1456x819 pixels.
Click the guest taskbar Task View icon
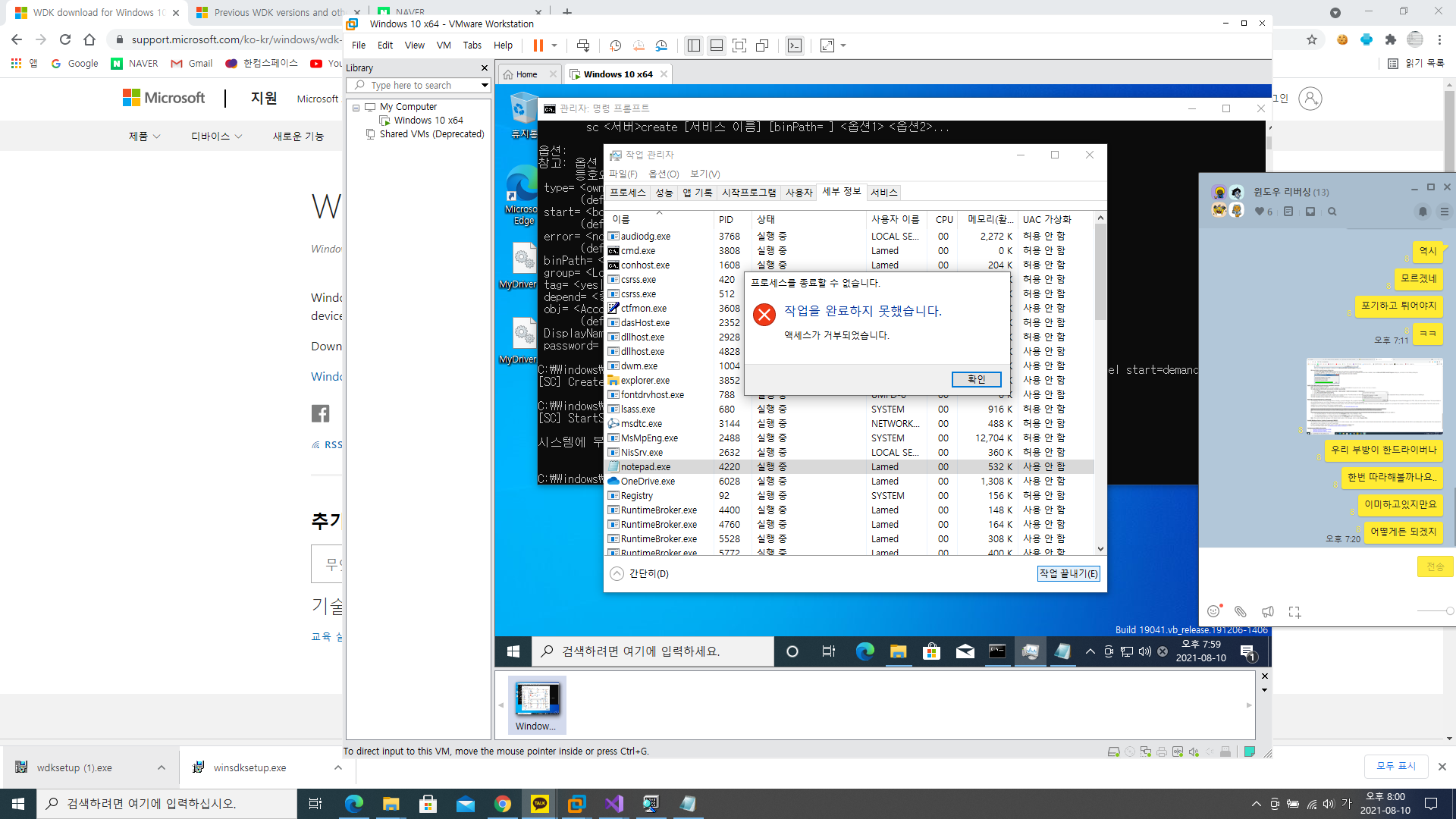click(x=829, y=651)
